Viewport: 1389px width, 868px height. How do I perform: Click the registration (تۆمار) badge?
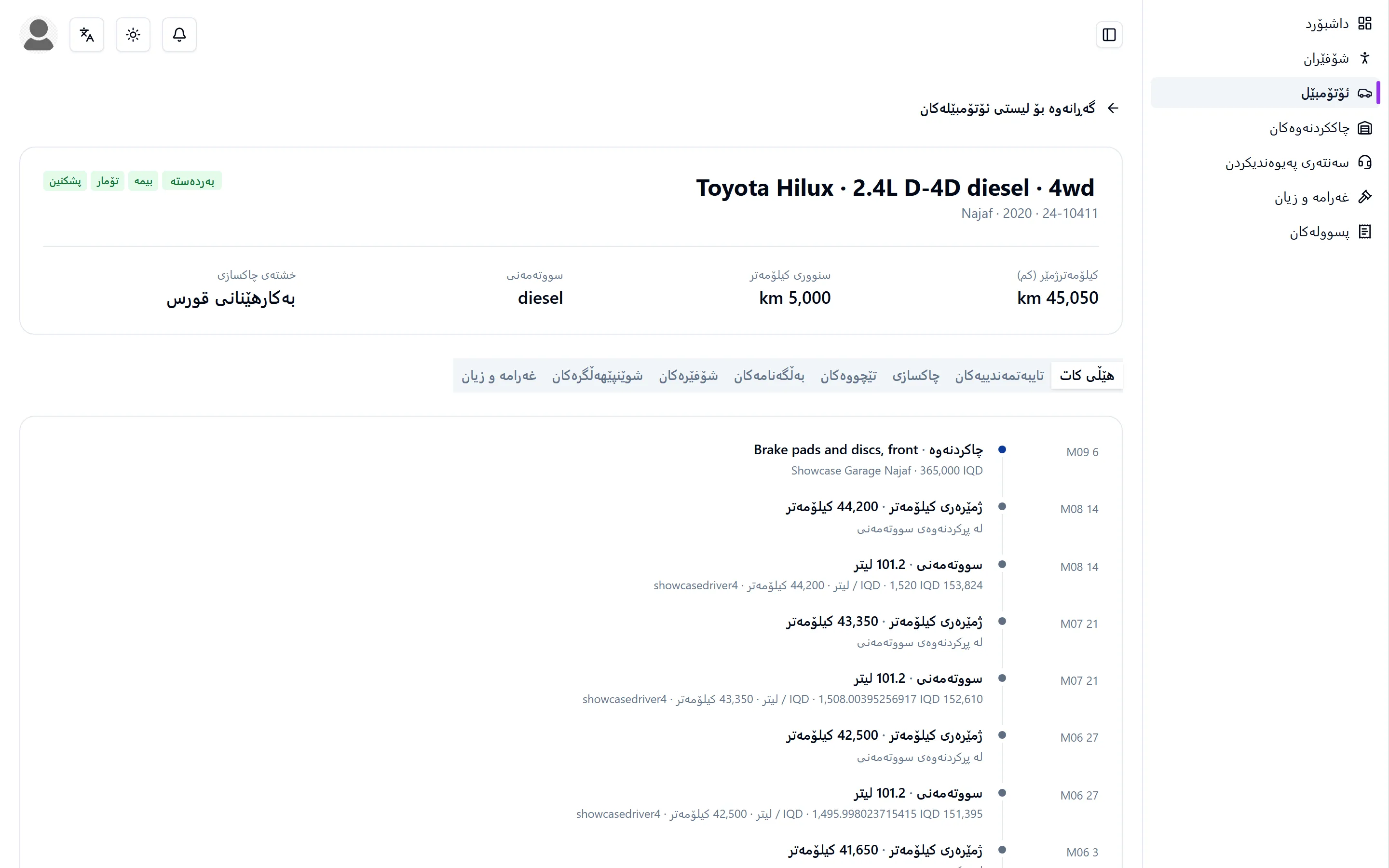click(108, 181)
